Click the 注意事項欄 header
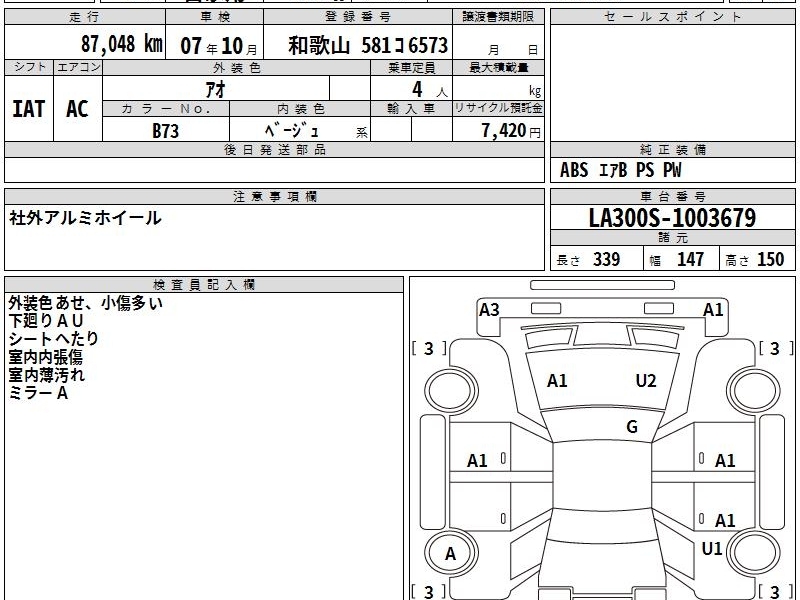Image resolution: width=800 pixels, height=600 pixels. tap(275, 196)
